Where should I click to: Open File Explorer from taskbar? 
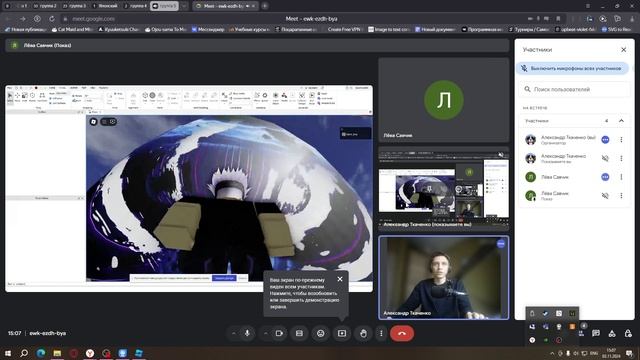(57, 353)
